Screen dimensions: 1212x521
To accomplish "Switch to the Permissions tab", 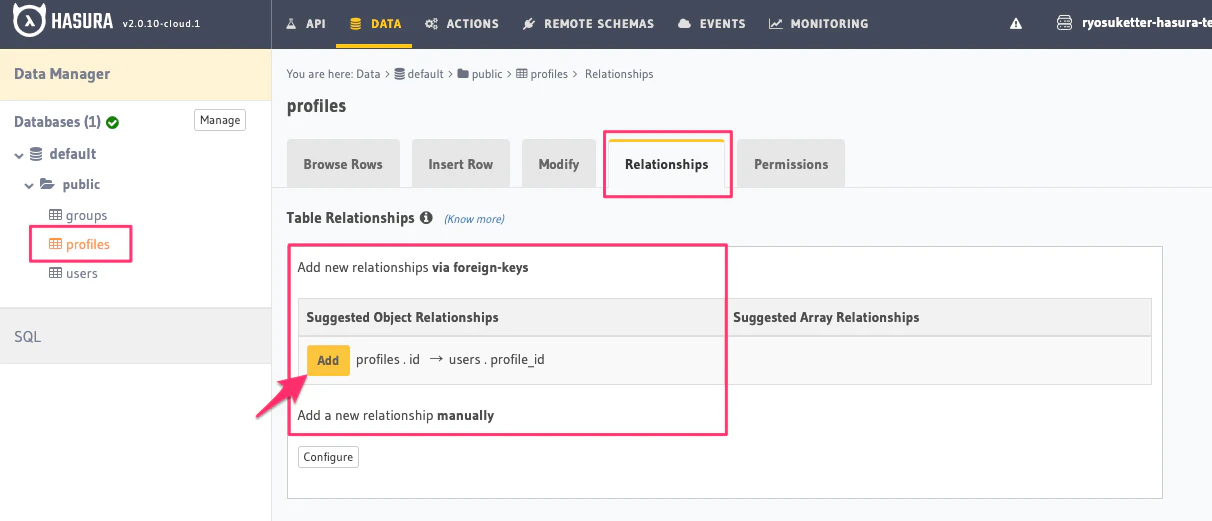I will point(791,163).
